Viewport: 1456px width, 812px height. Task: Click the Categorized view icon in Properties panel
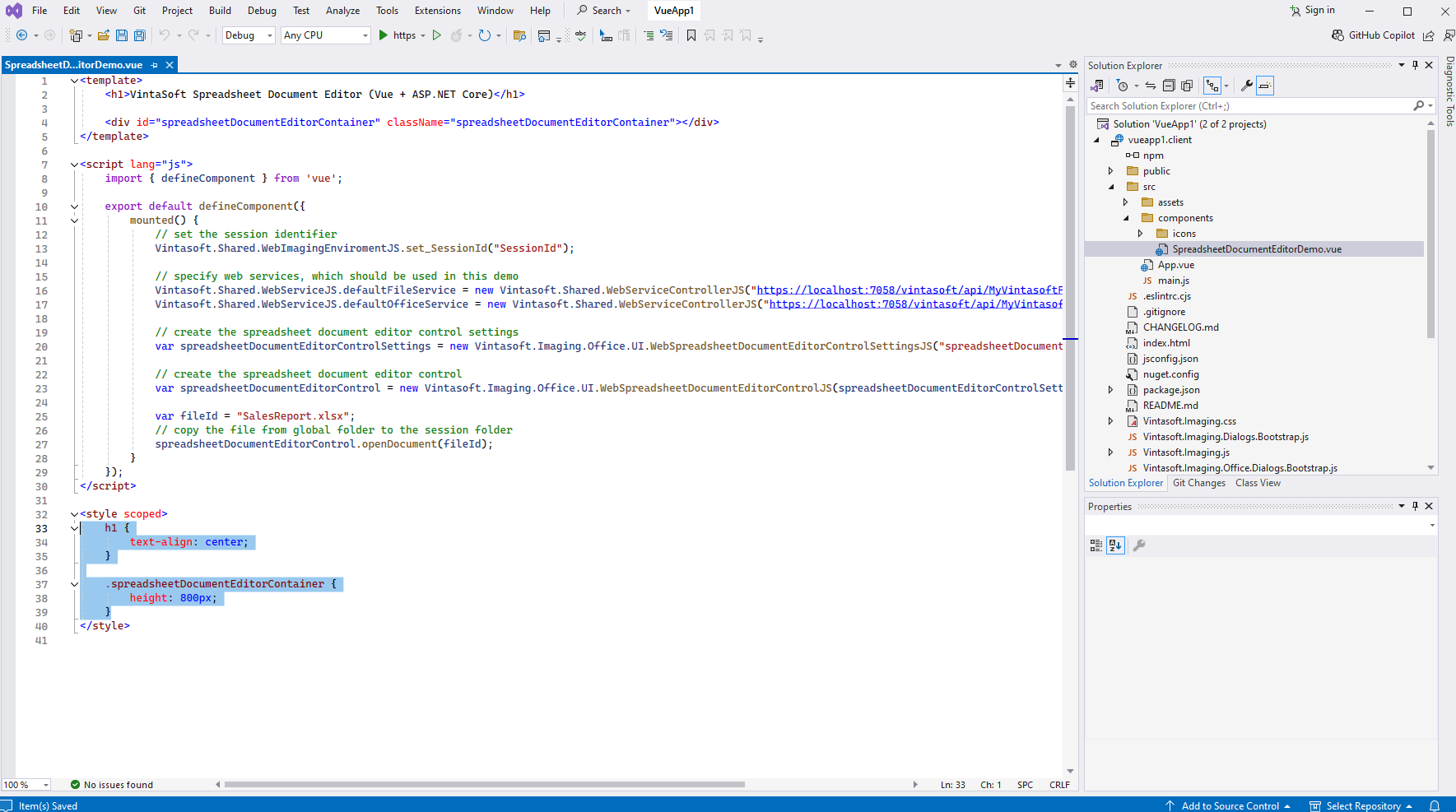pyautogui.click(x=1096, y=545)
